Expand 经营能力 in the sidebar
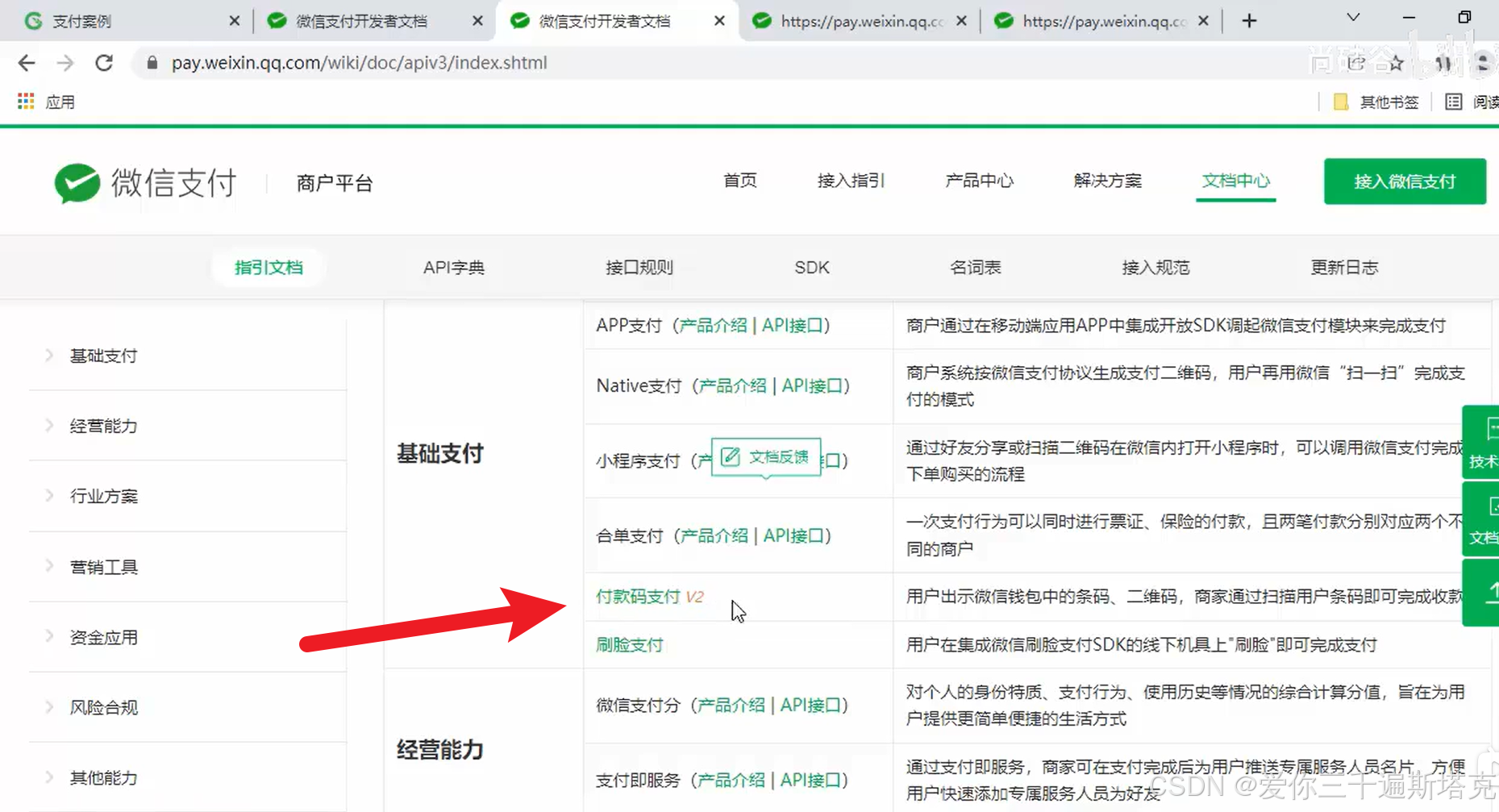 pos(187,426)
